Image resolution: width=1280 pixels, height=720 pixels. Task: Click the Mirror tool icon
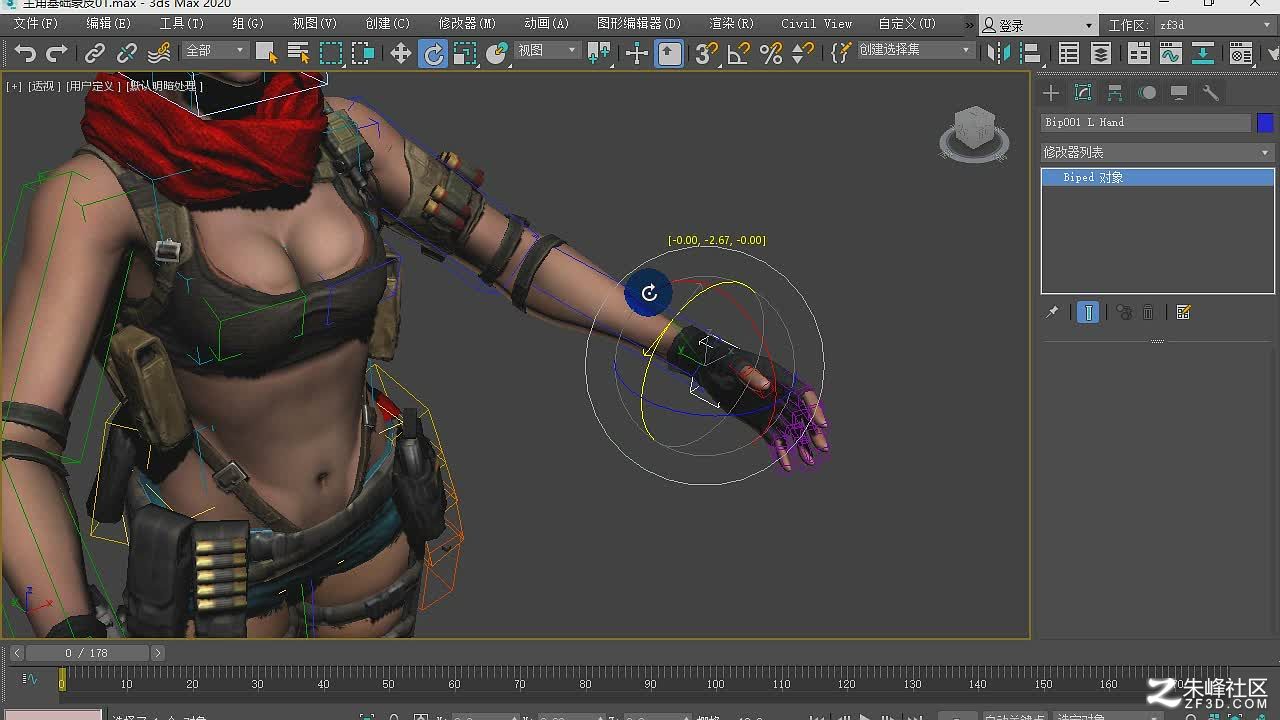coord(999,53)
